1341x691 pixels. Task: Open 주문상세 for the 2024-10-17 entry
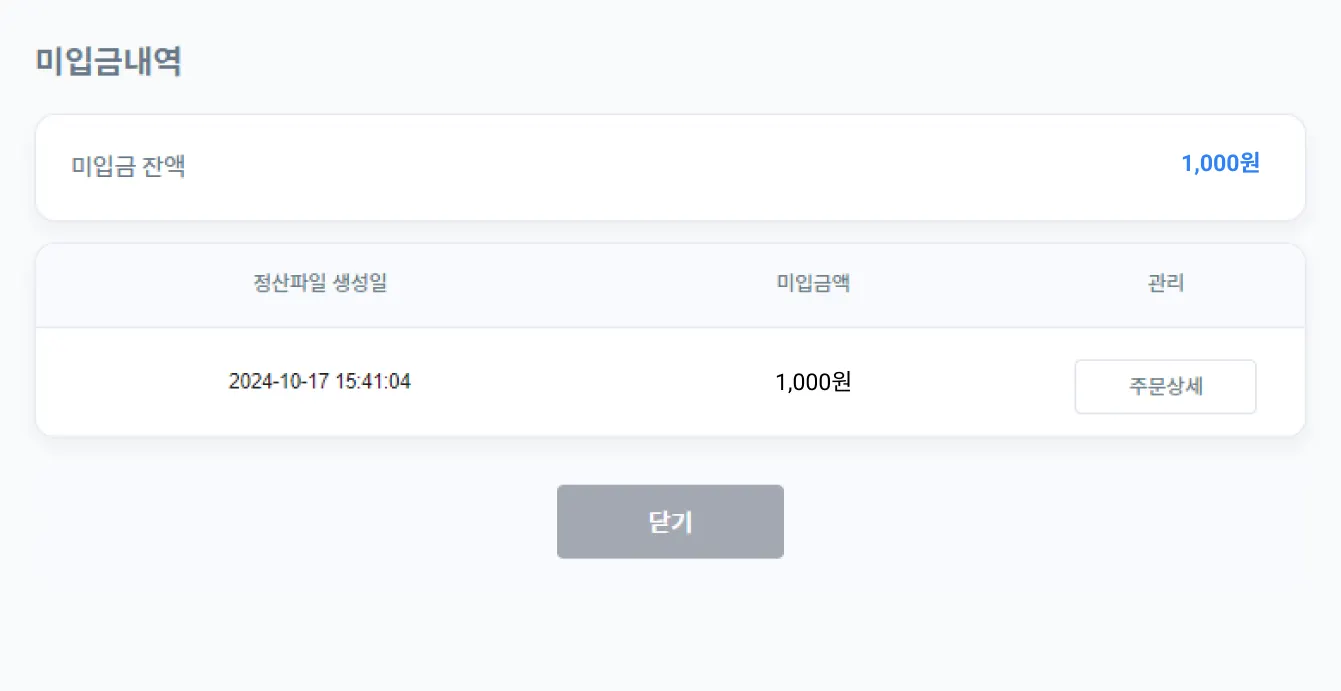click(1165, 387)
